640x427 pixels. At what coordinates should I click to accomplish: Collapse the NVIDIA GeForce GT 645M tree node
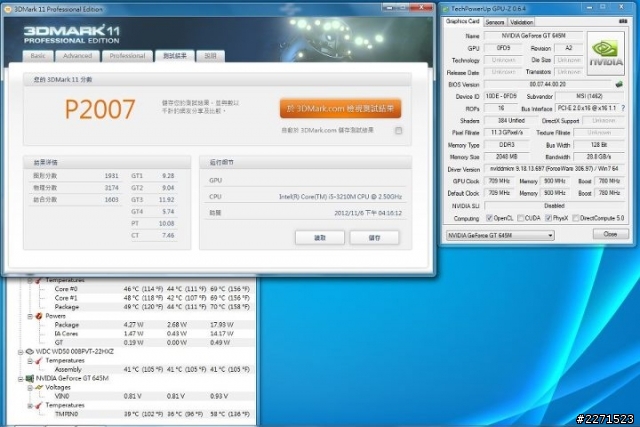click(x=20, y=379)
